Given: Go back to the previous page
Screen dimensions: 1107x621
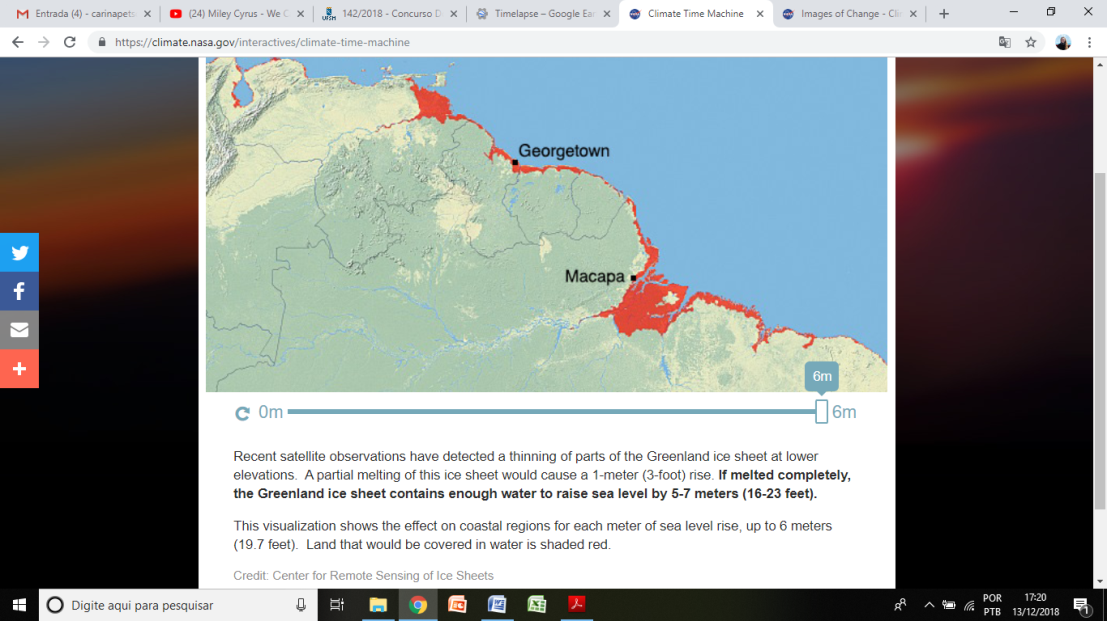Looking at the screenshot, I should [x=17, y=42].
